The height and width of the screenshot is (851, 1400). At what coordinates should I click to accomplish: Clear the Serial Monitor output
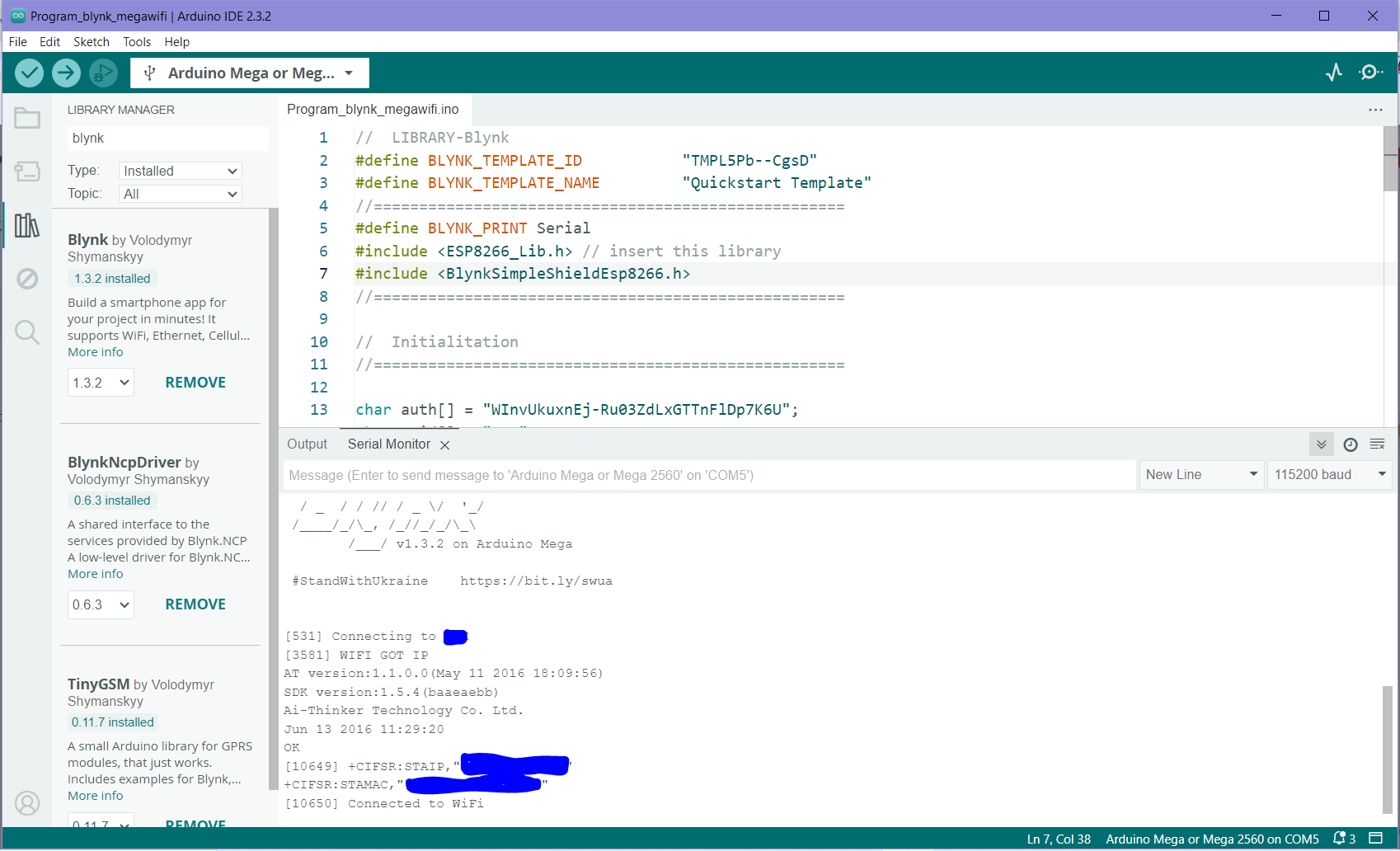pos(1378,444)
